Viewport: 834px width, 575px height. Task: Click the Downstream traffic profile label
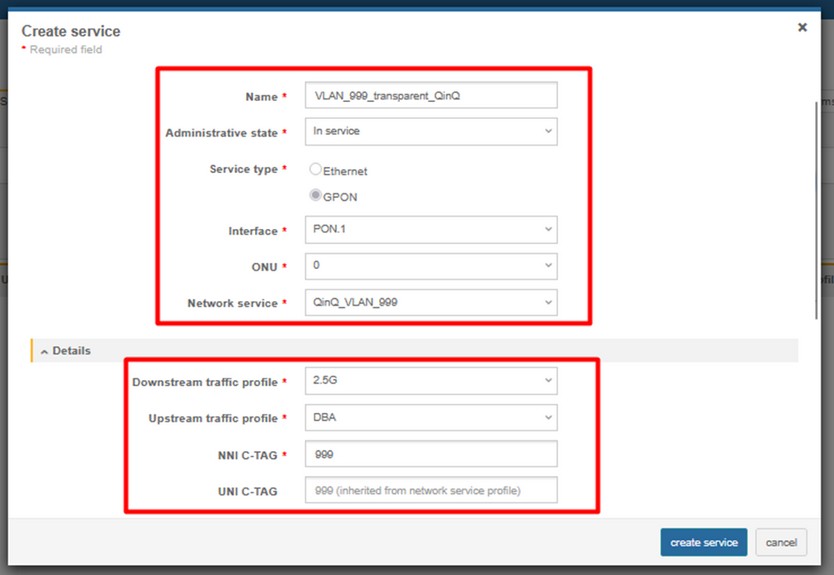coord(204,382)
